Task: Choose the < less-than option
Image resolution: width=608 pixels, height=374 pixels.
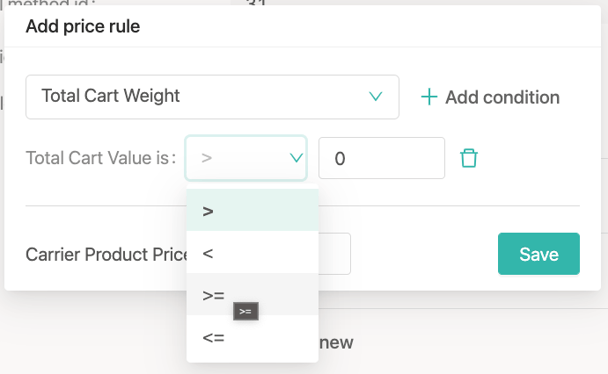Action: [x=252, y=254]
